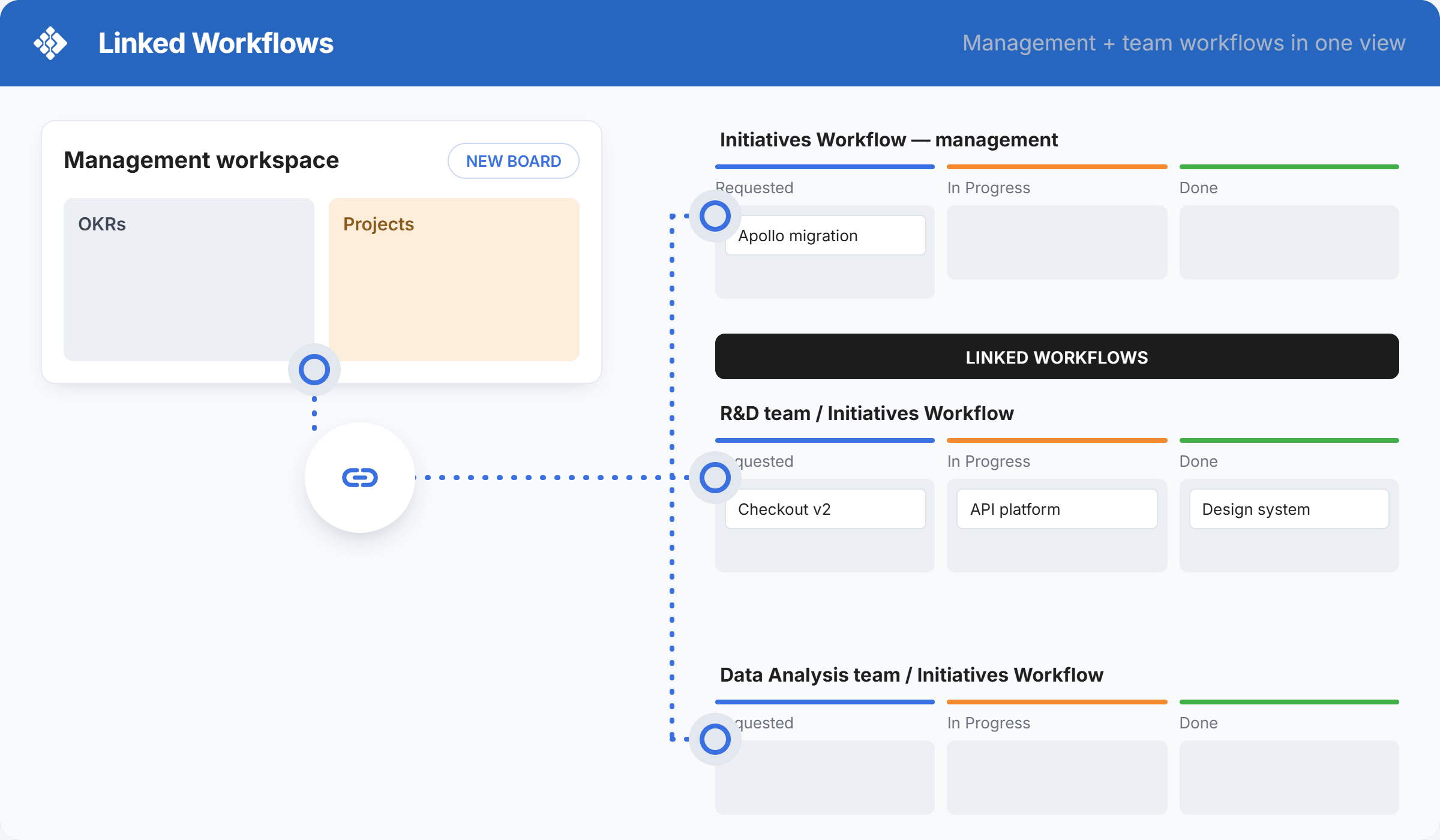Open the Design system card
Image resolution: width=1440 pixels, height=840 pixels.
pyautogui.click(x=1289, y=509)
